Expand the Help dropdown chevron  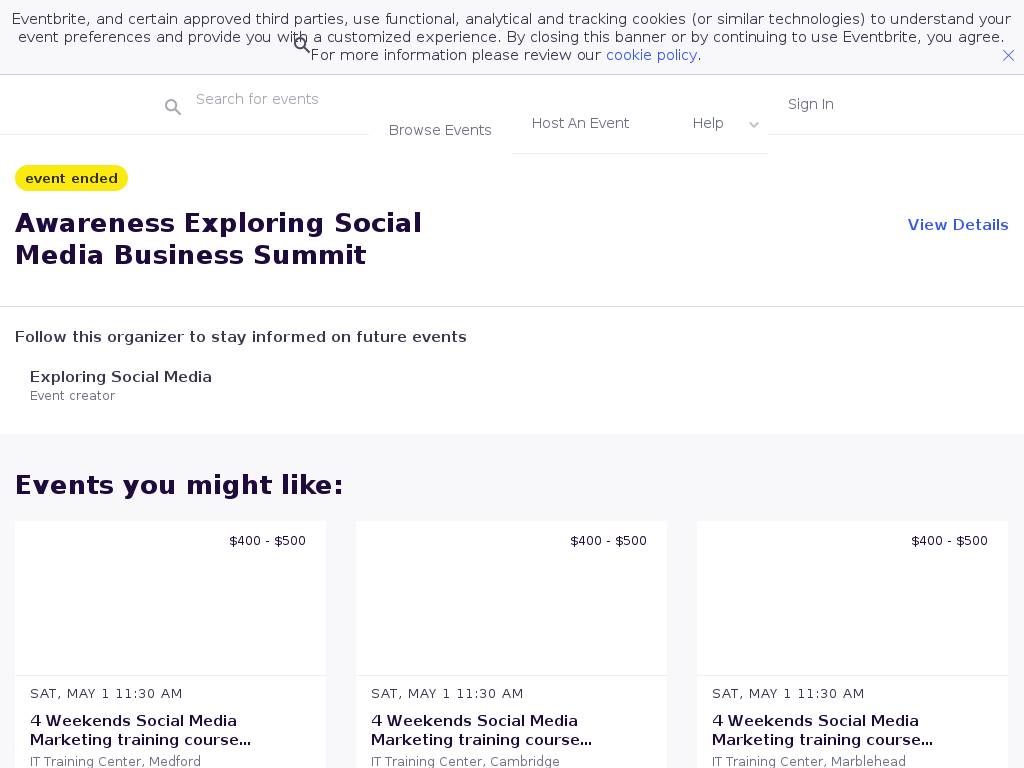click(754, 125)
